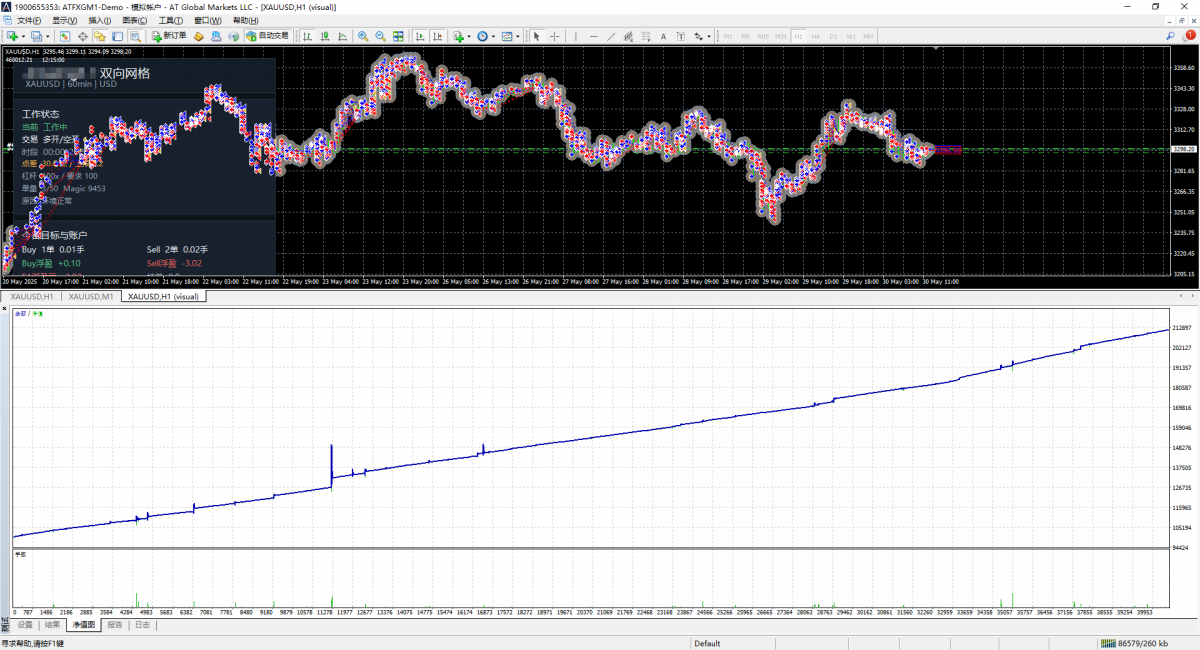Screen dimensions: 1200x650
Task: Click the zoom in magnifier icon
Action: (362, 36)
